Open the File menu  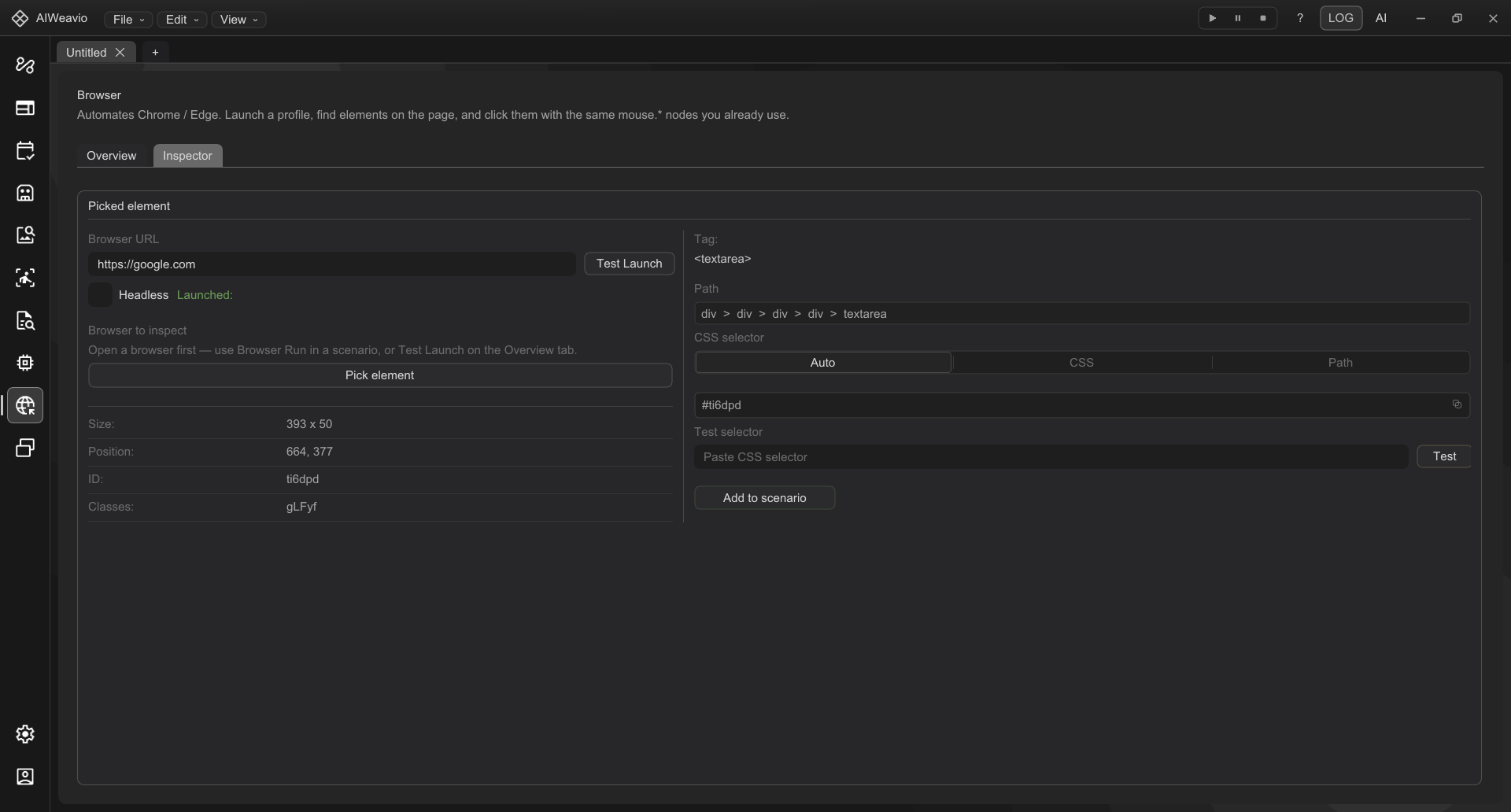click(x=128, y=20)
